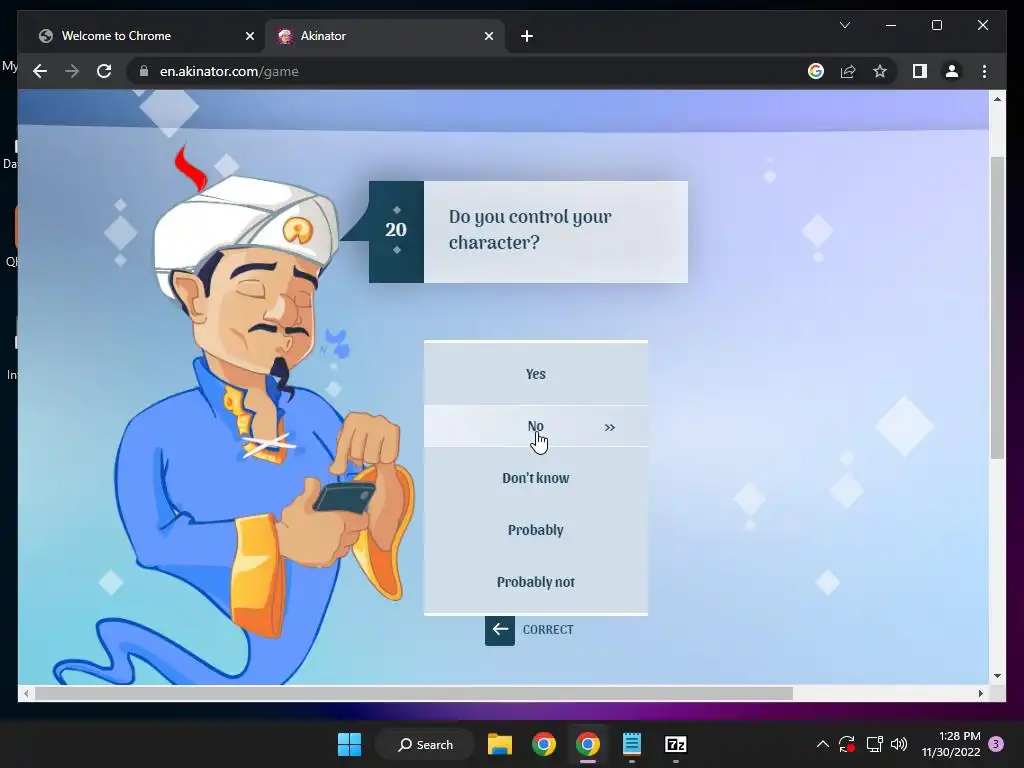Open the Chrome profile icon
This screenshot has height=768, width=1024.
[952, 71]
